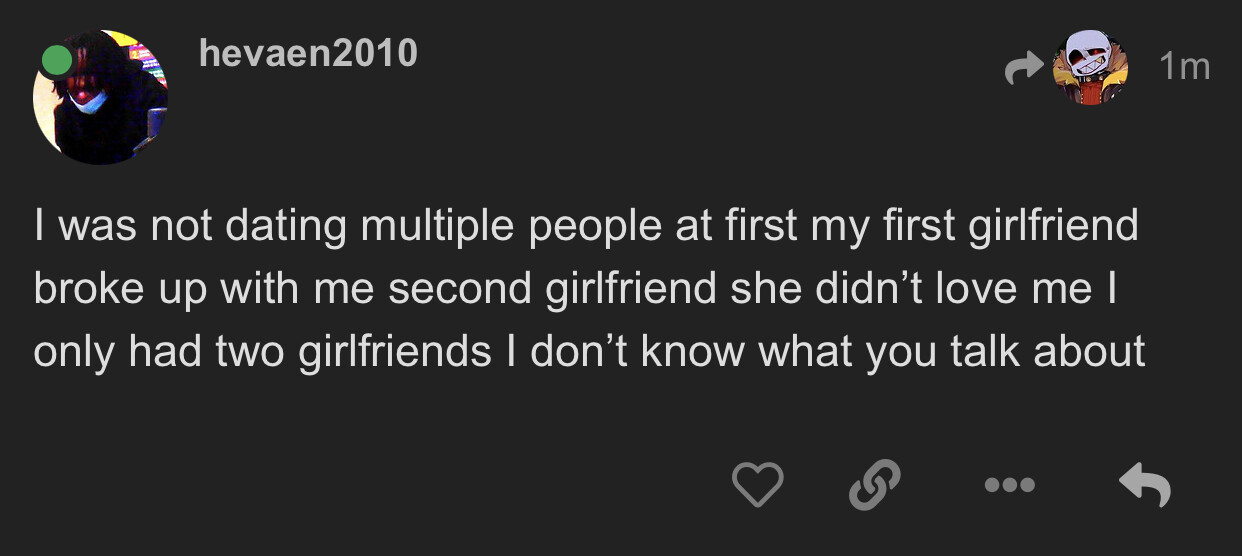The width and height of the screenshot is (1242, 556).
Task: Click the in-reply-to arrow beside skeleton avatar
Action: 1022,67
